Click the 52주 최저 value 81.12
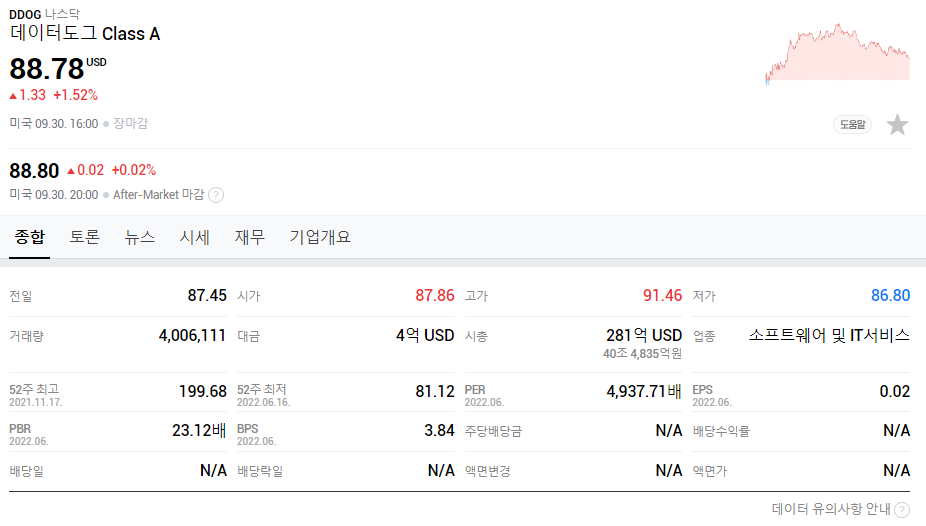The width and height of the screenshot is (926, 526). [x=435, y=391]
